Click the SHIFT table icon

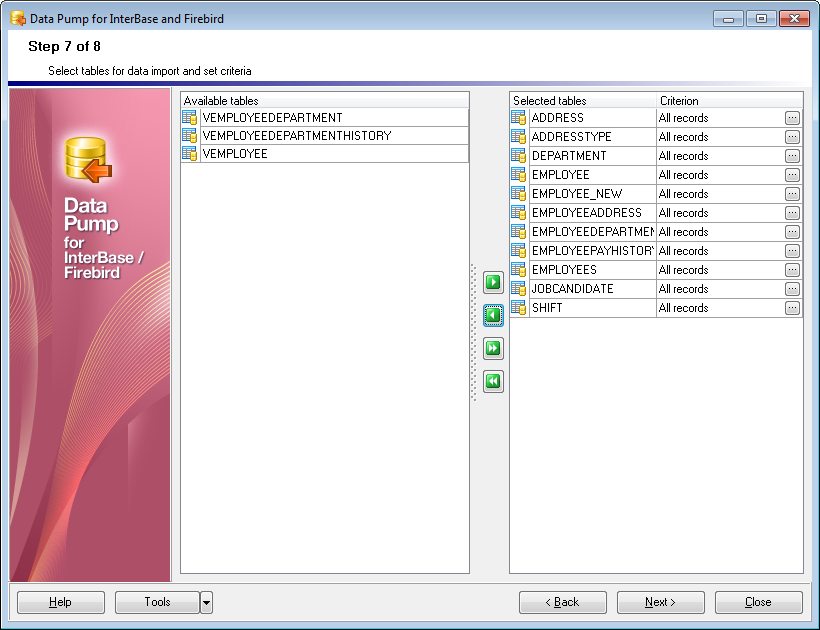pyautogui.click(x=518, y=308)
